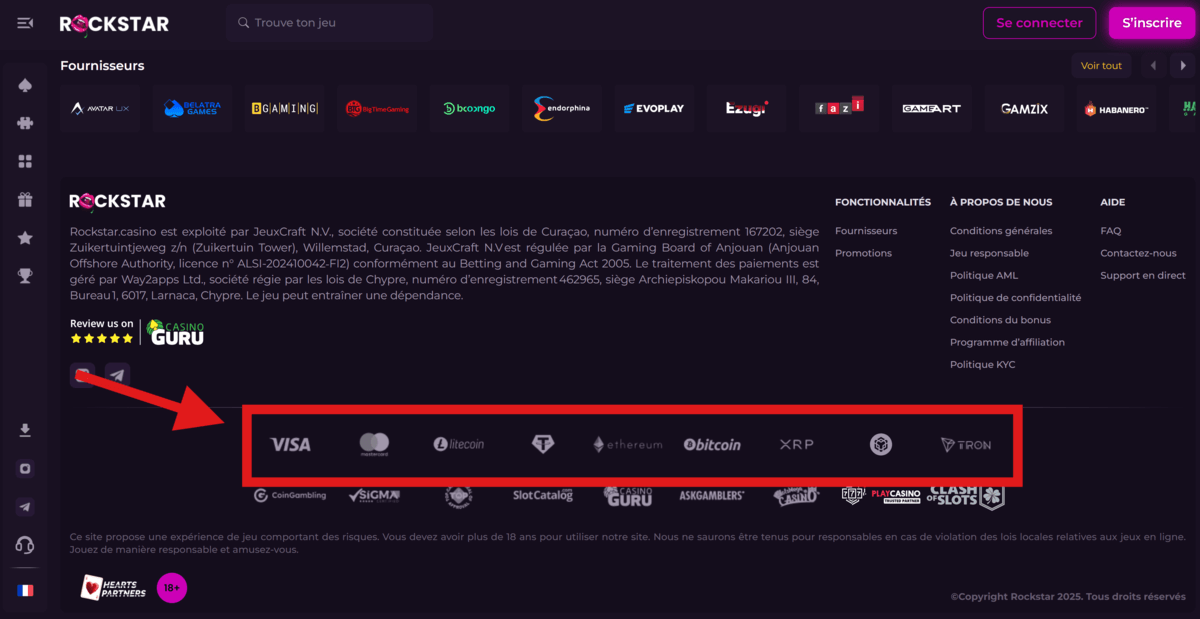1200x619 pixels.
Task: Open the trophy tournaments sidebar icon
Action: (x=25, y=276)
